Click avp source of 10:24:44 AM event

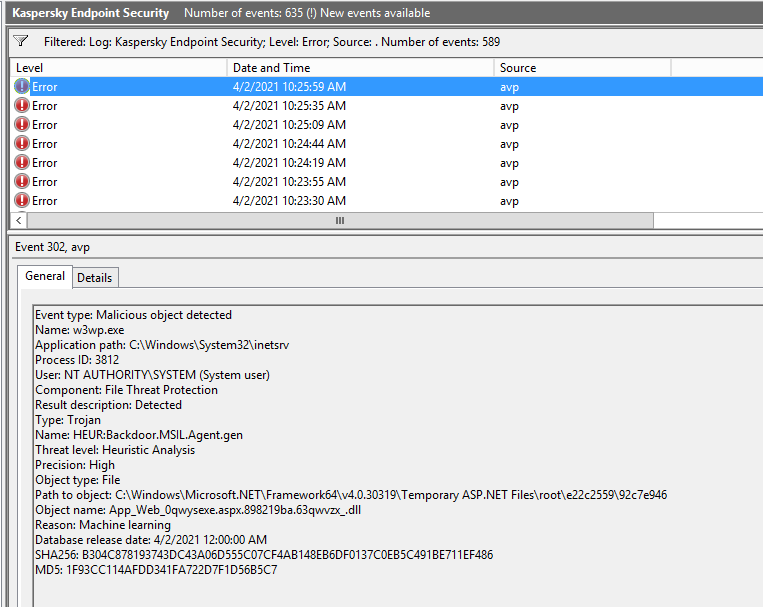click(x=509, y=145)
